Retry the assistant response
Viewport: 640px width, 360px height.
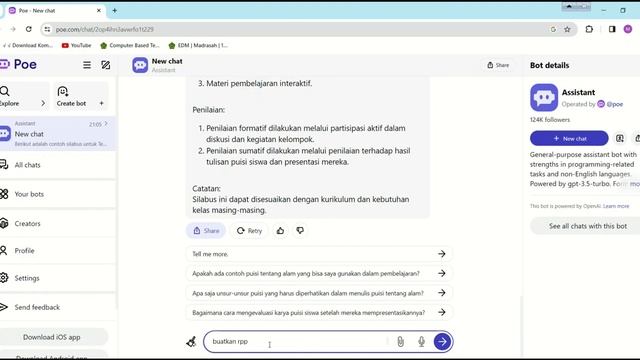pyautogui.click(x=249, y=231)
